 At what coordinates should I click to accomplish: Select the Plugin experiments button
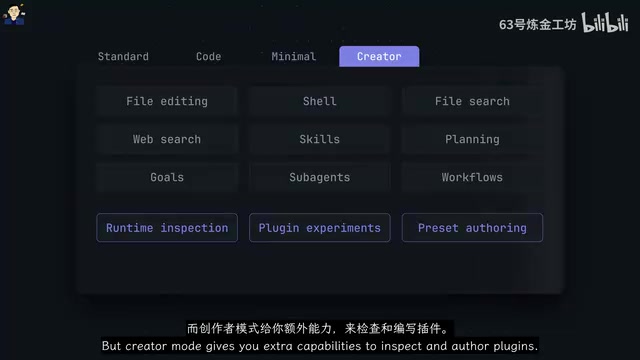click(x=320, y=228)
